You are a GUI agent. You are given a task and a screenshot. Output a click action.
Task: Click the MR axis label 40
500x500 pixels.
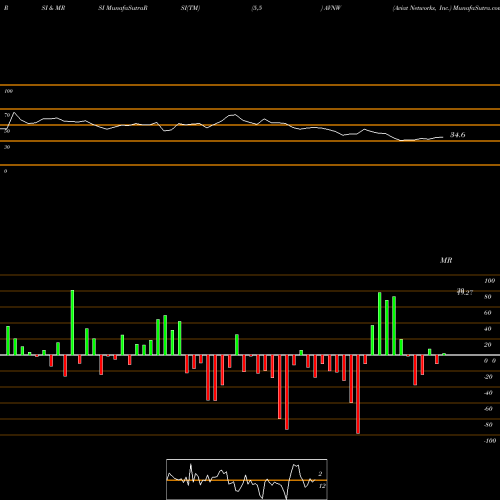pos(488,329)
